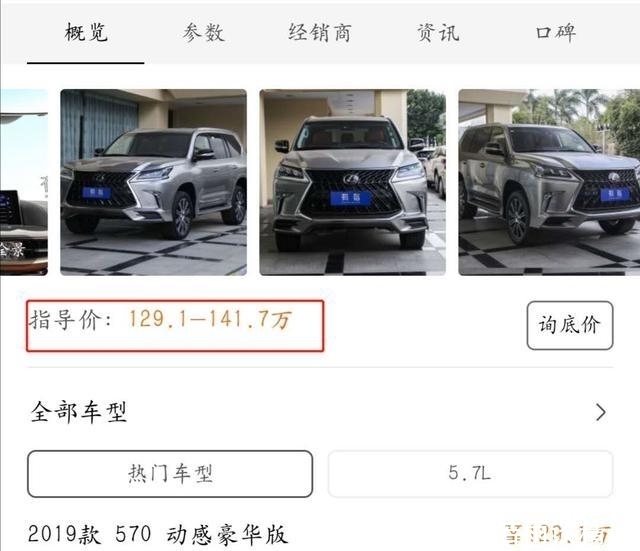
Task: Tap the blue plate on the front-view photo
Action: 351,198
